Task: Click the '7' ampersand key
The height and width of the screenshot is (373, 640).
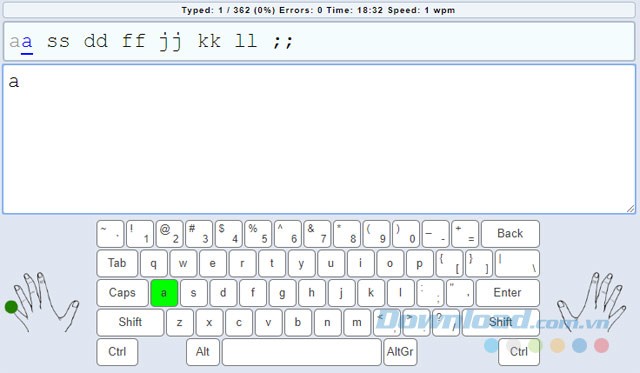Action: tap(317, 234)
